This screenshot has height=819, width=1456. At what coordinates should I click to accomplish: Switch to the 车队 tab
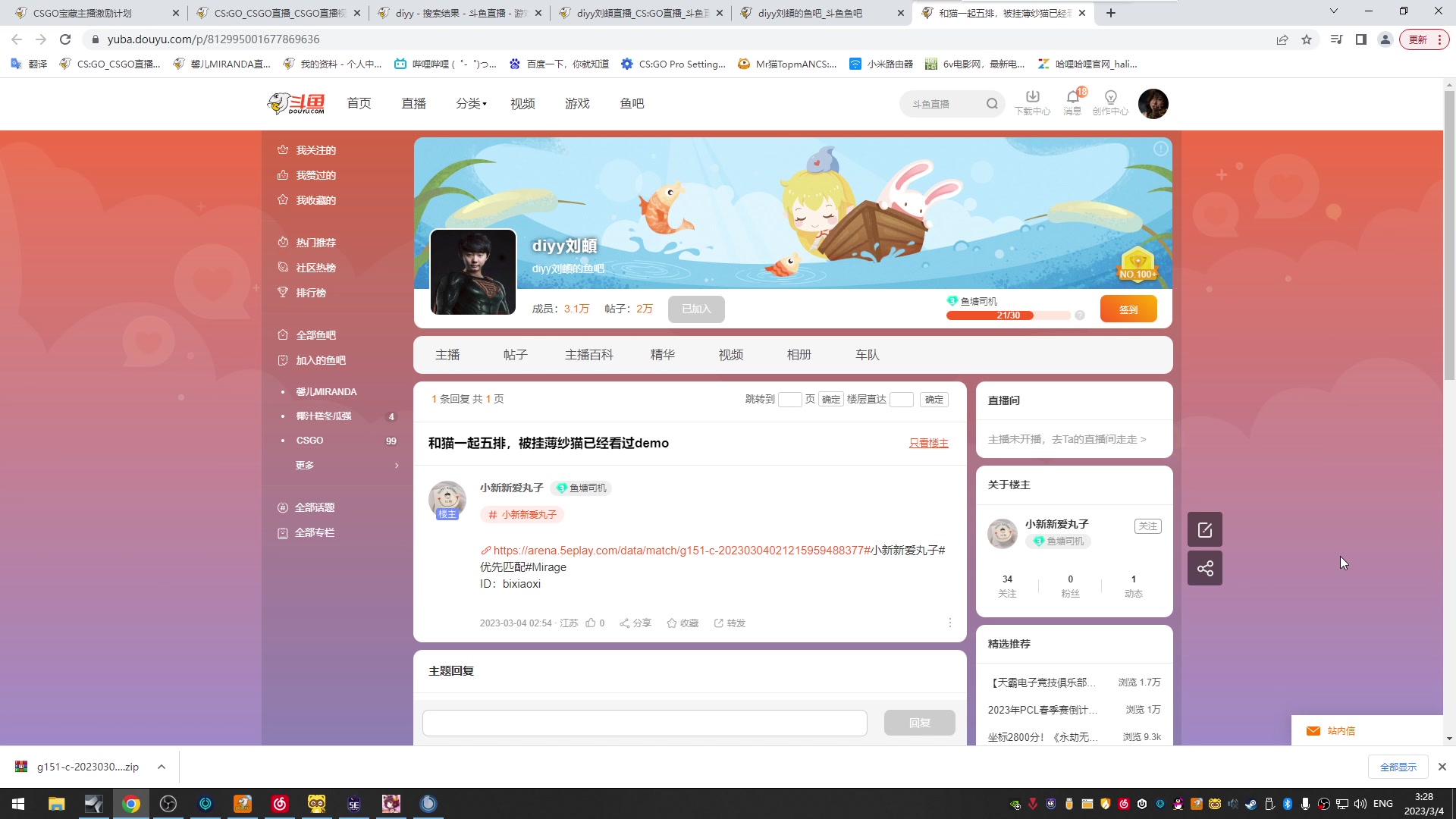coord(868,355)
